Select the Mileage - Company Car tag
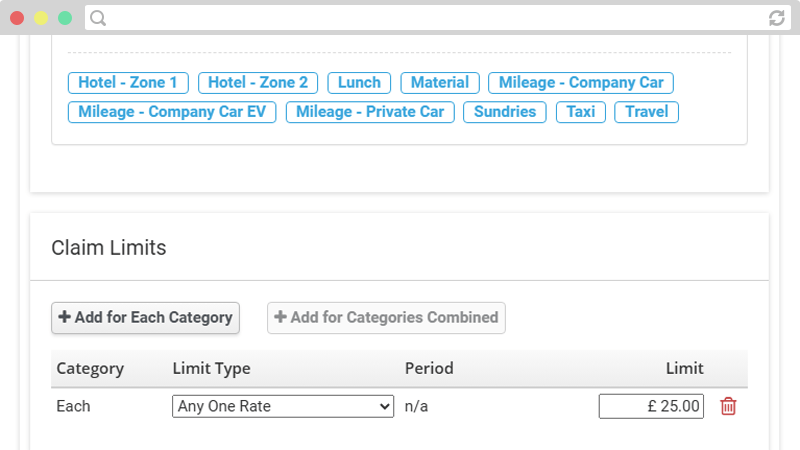The width and height of the screenshot is (800, 450). click(x=581, y=83)
